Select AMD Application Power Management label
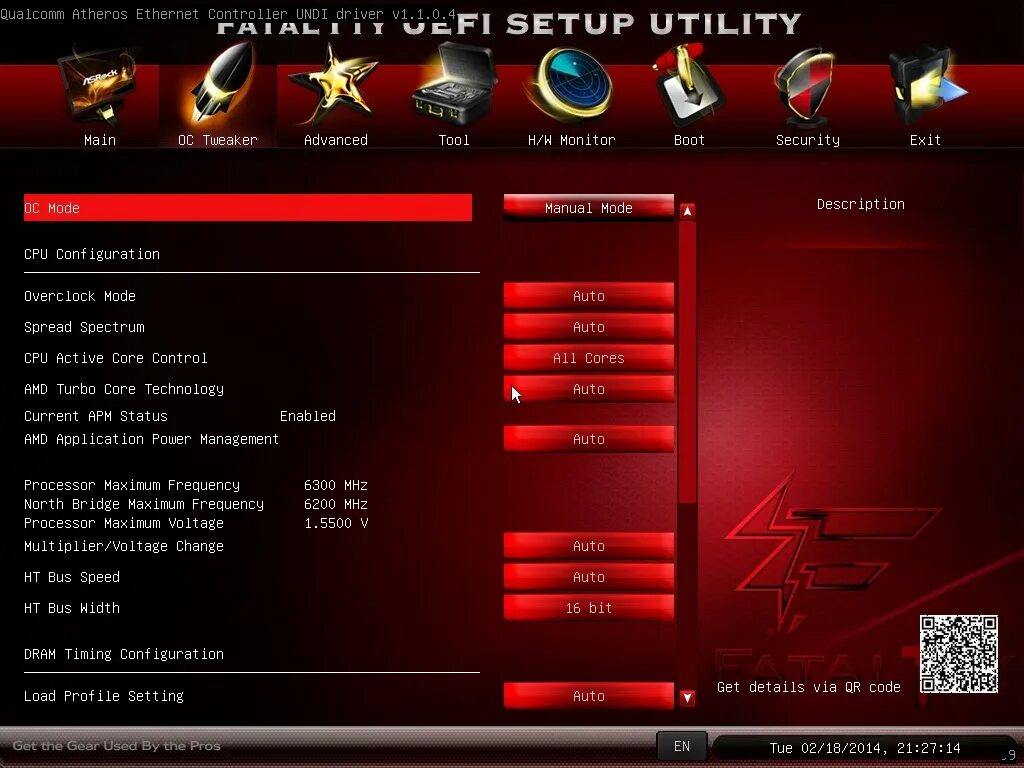This screenshot has height=768, width=1024. coord(152,439)
